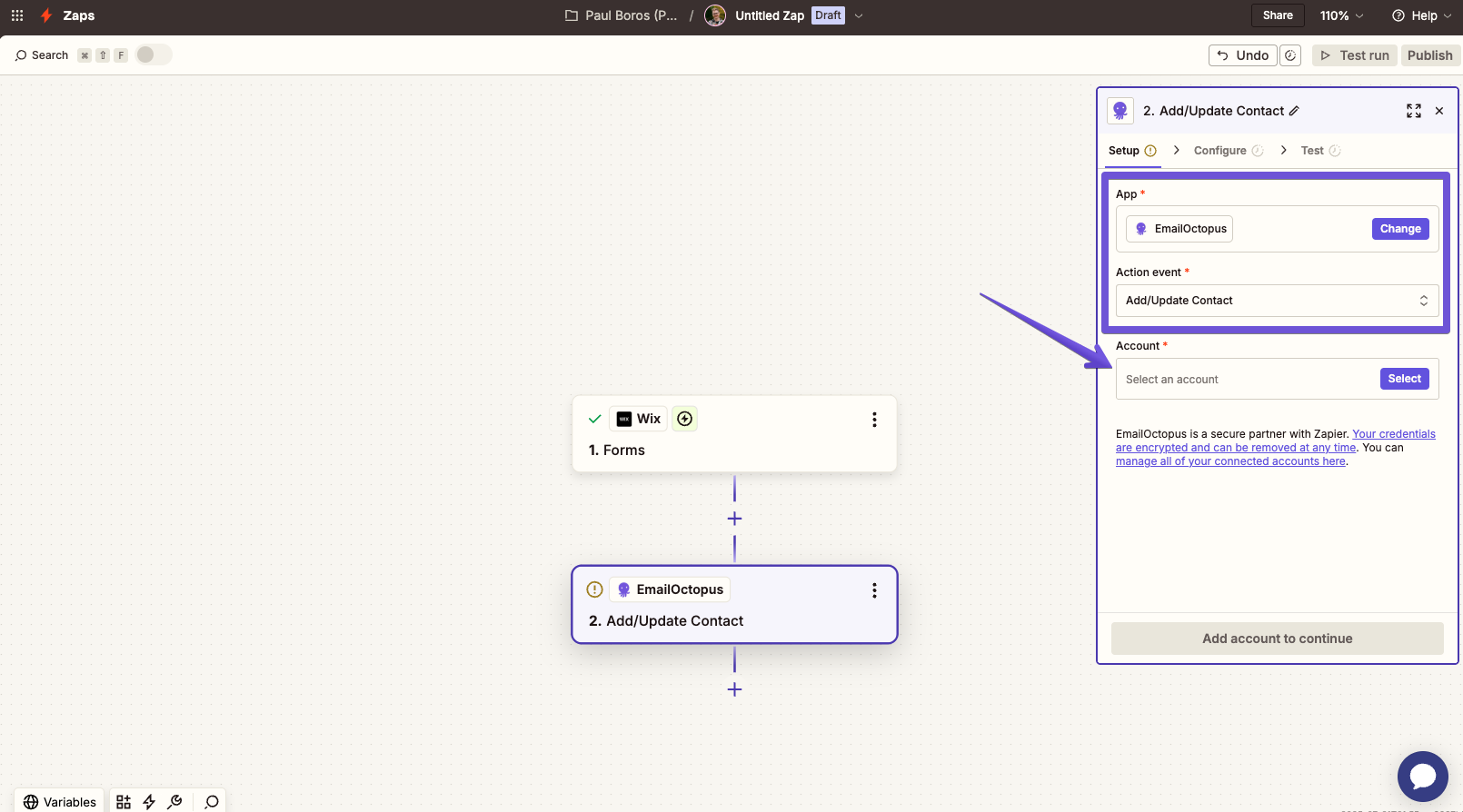Open the chat support bubble
The image size is (1463, 812).
[x=1423, y=777]
